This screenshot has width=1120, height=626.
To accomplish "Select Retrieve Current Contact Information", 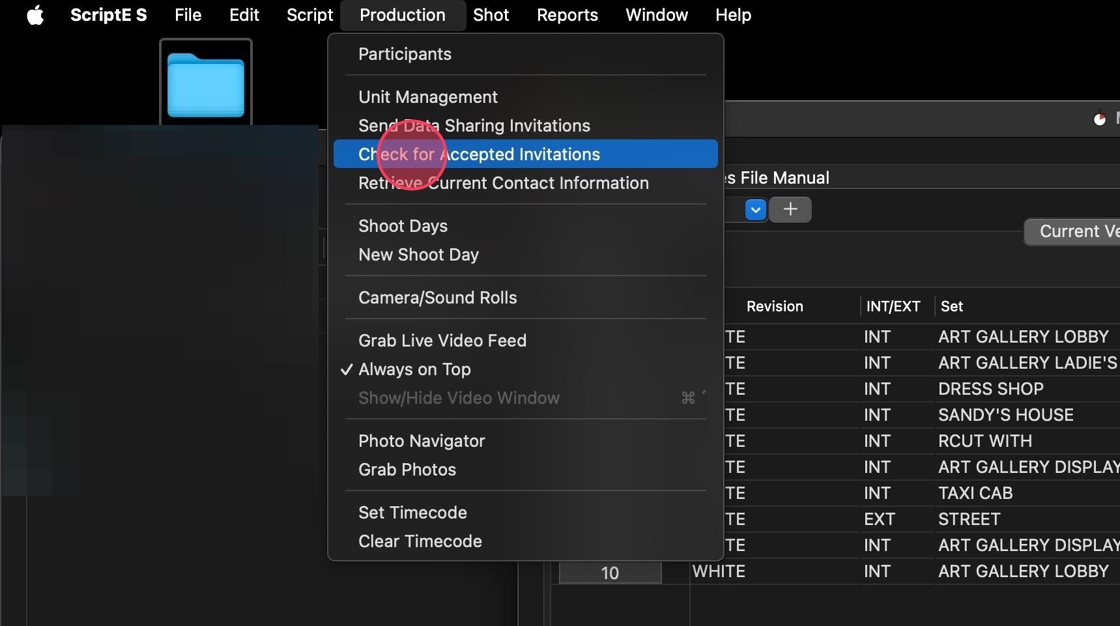I will [503, 183].
